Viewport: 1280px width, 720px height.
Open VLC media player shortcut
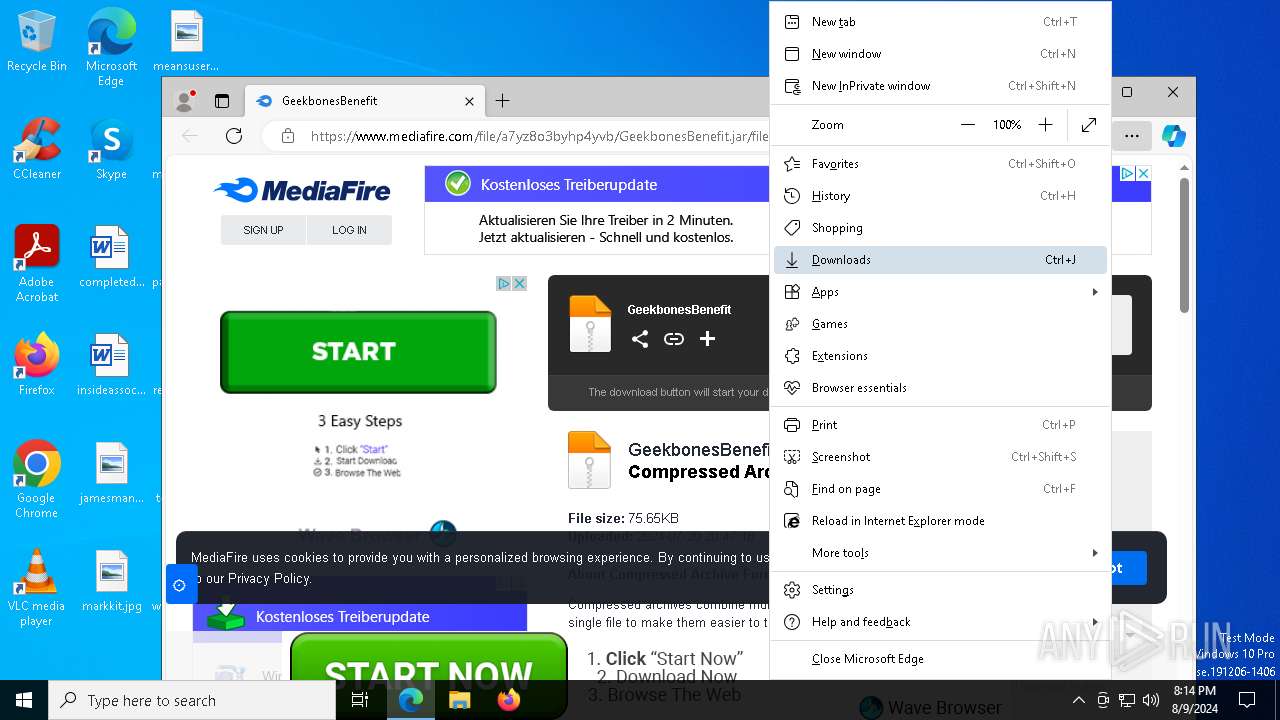pos(37,588)
